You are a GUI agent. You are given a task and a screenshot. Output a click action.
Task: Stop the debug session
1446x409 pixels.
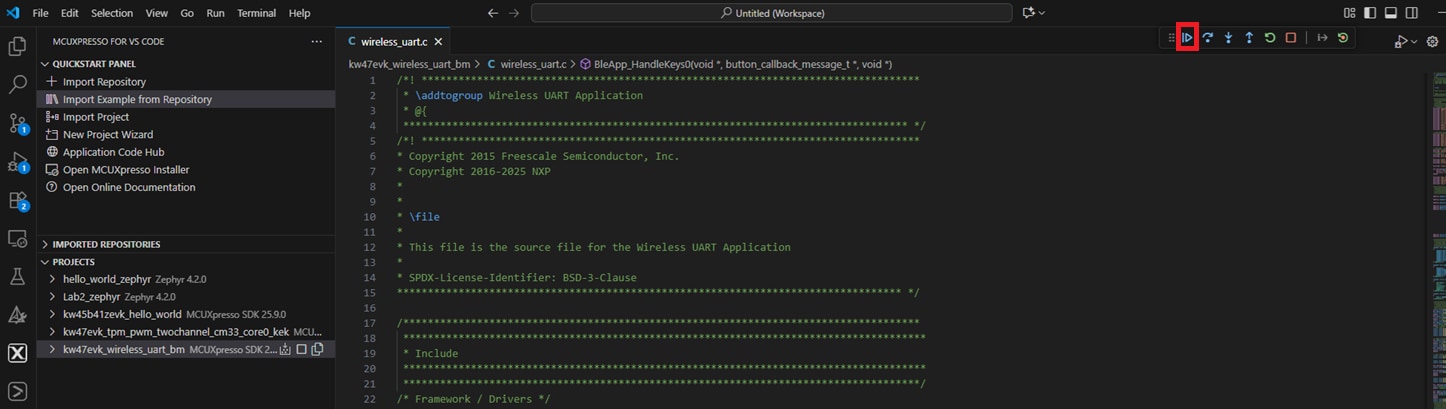(x=1291, y=38)
